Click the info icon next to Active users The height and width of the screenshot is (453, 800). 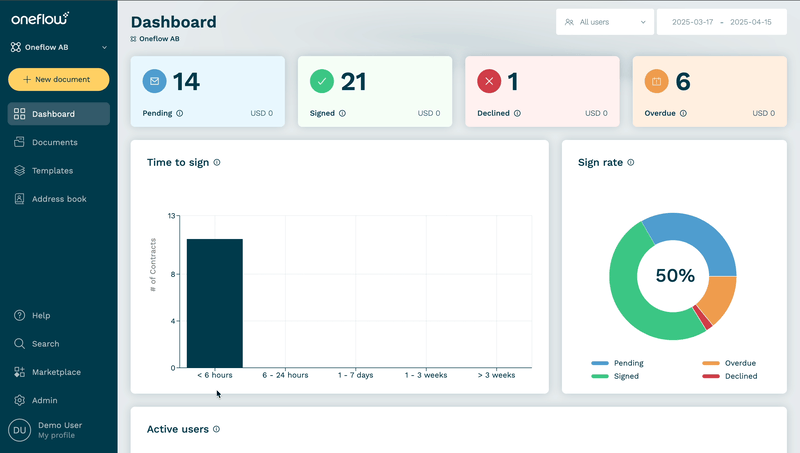tap(216, 429)
